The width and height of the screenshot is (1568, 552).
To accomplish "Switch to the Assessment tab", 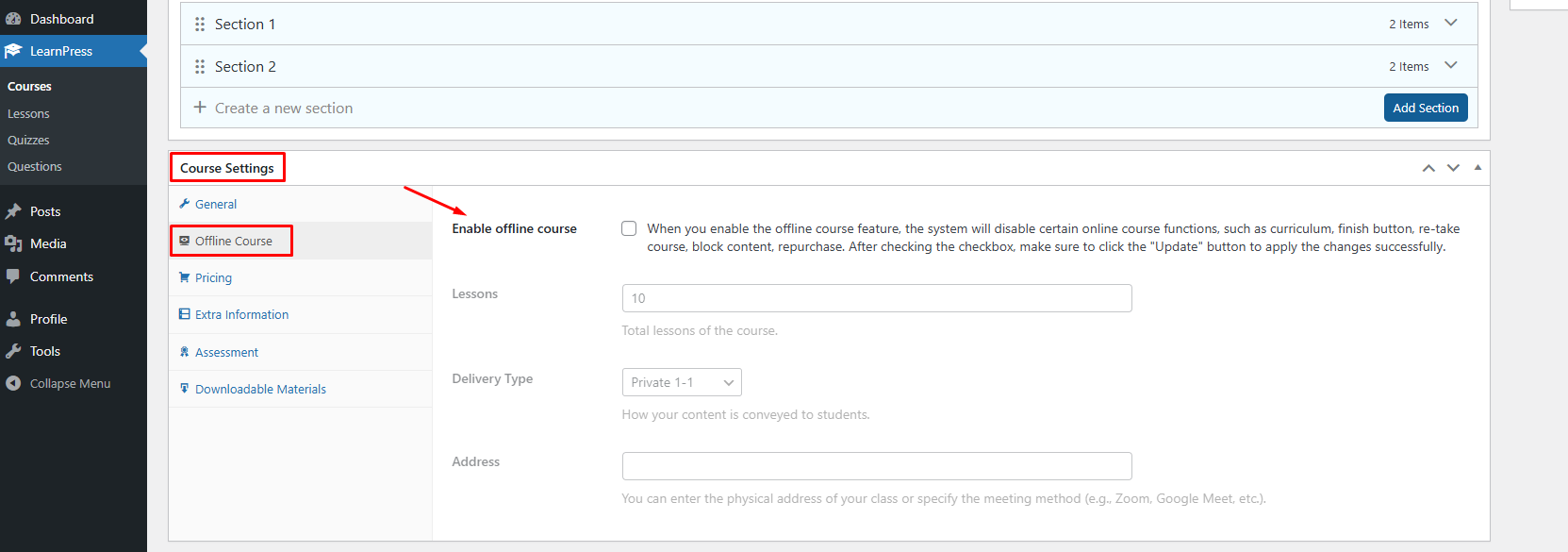I will click(x=226, y=352).
